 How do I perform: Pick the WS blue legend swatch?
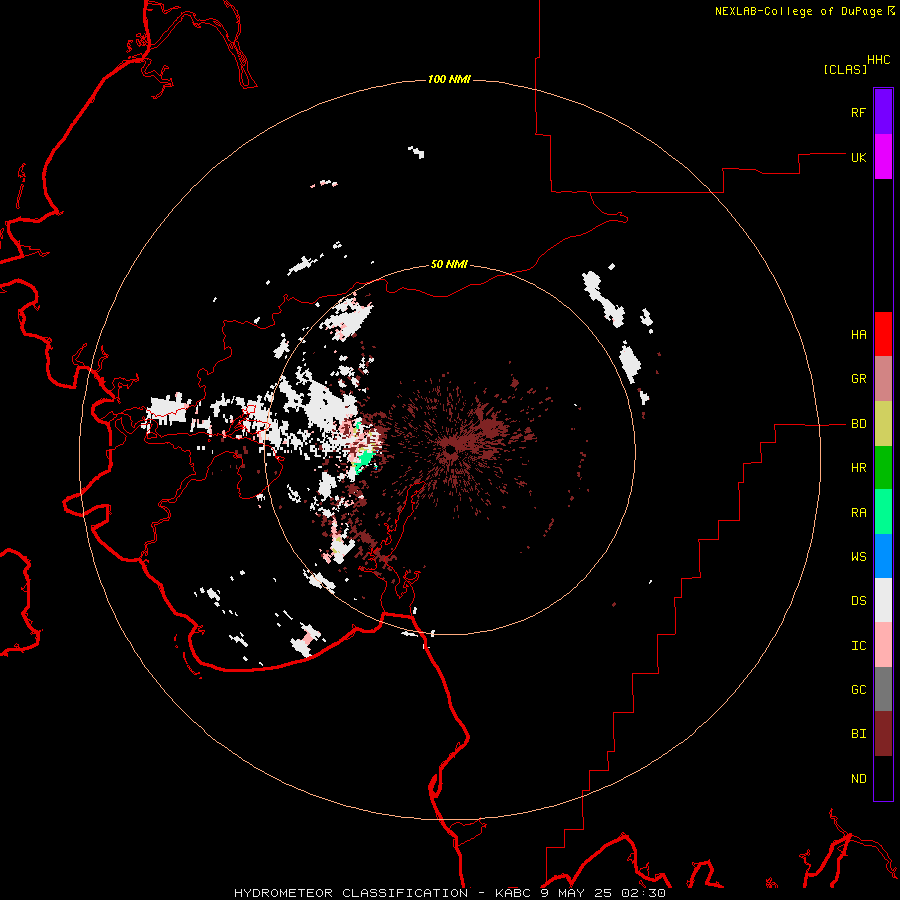coord(883,556)
